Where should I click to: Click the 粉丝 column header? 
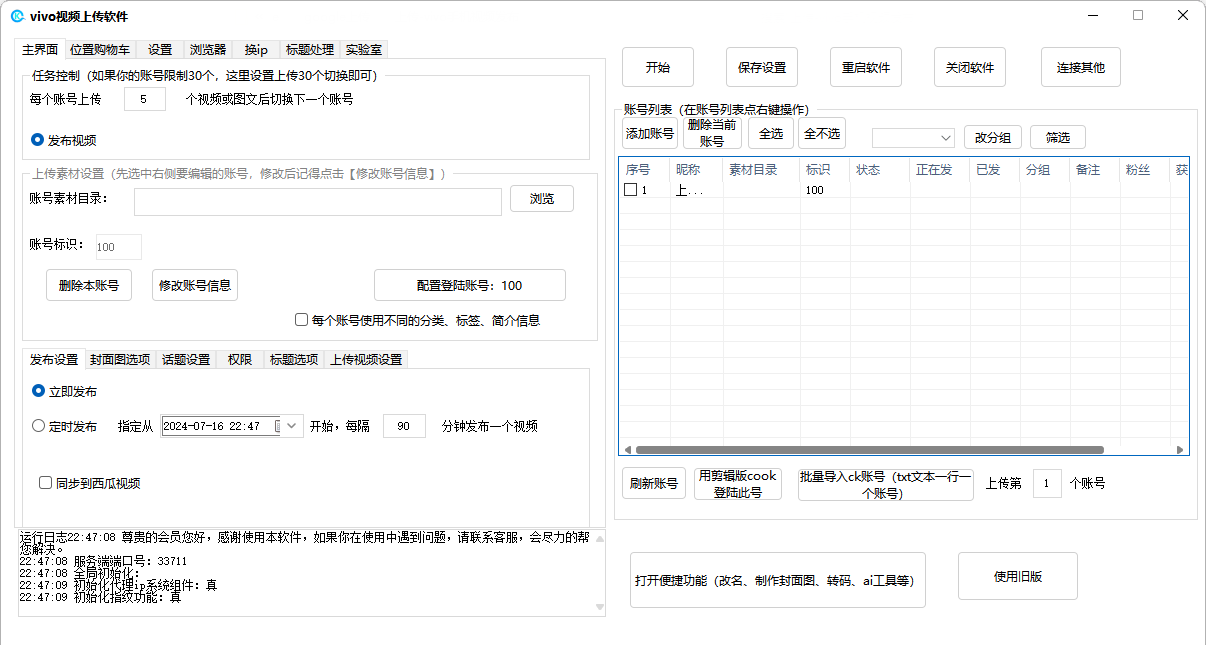pyautogui.click(x=1144, y=170)
